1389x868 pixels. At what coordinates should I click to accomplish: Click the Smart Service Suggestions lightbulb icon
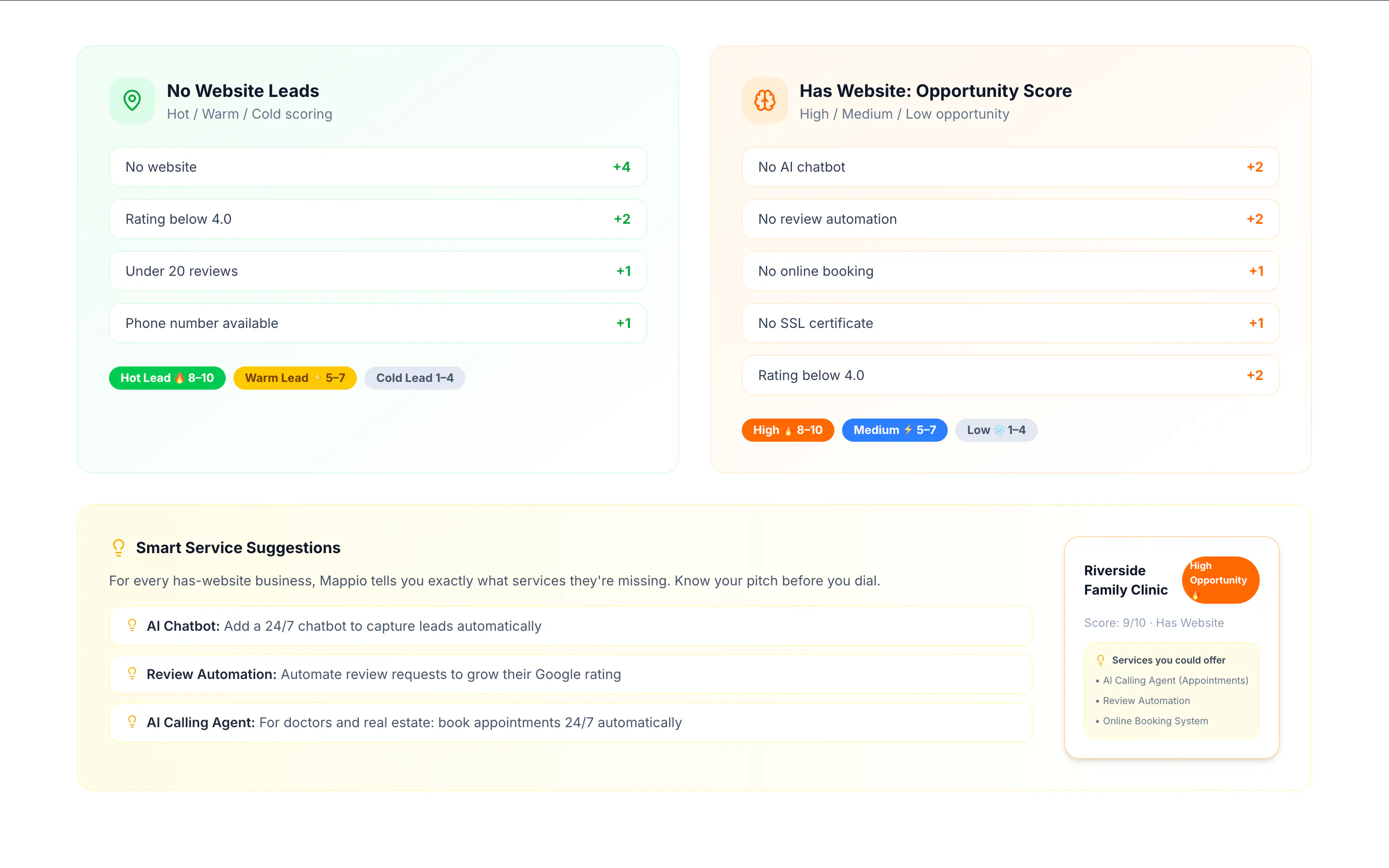point(119,548)
